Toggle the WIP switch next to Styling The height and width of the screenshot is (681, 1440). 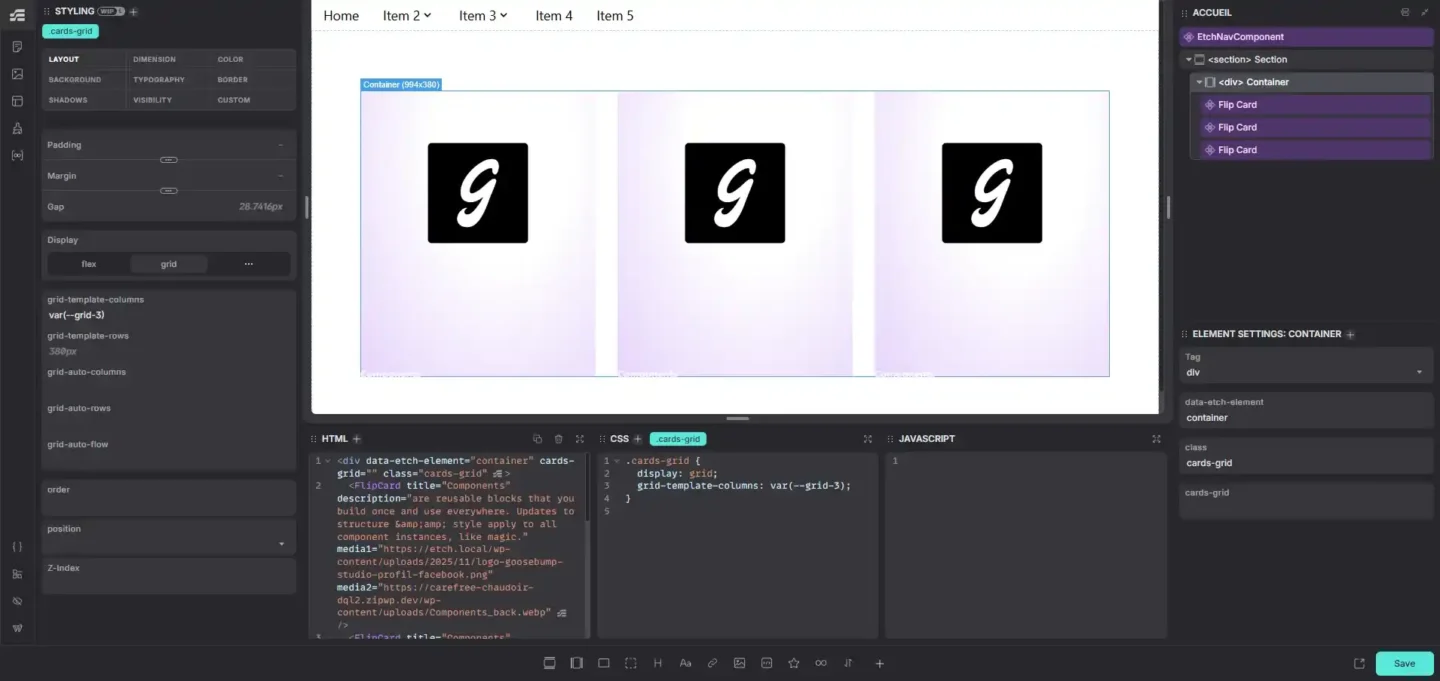pos(111,11)
